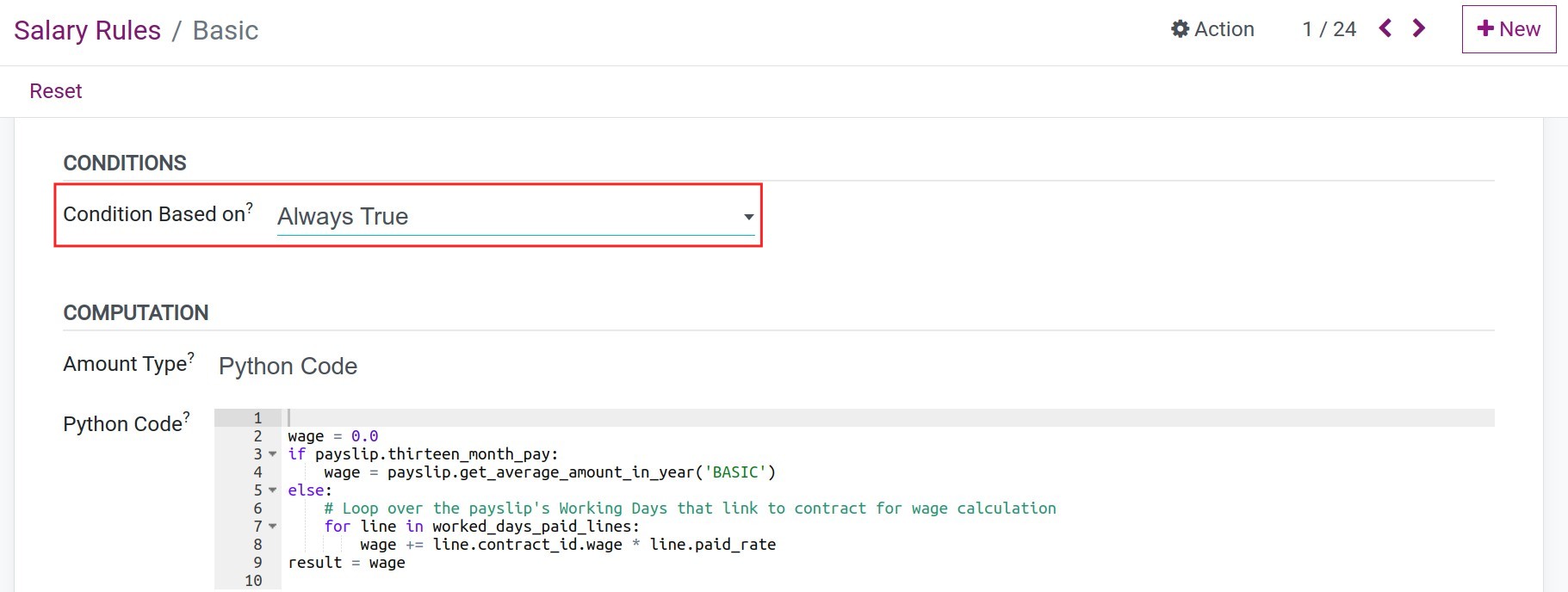Collapse the if block at line 3
The image size is (1568, 592).
(x=273, y=454)
